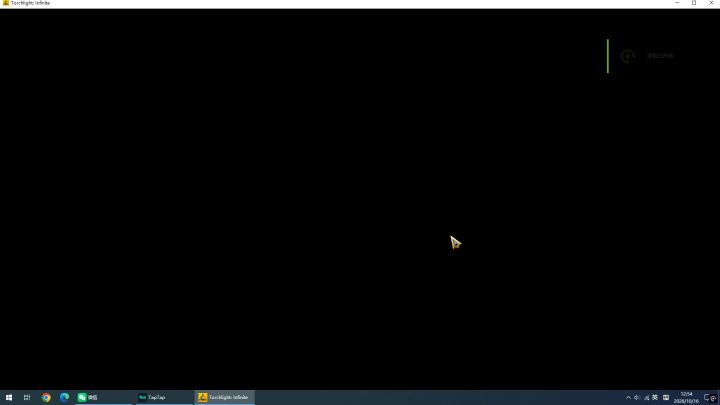Open the network status tray icon
The height and width of the screenshot is (405, 720).
tap(646, 398)
